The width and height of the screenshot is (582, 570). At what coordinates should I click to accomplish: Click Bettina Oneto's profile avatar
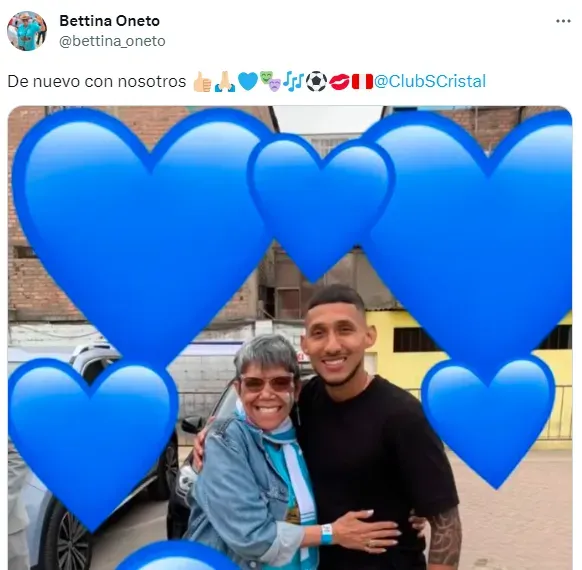[27, 31]
